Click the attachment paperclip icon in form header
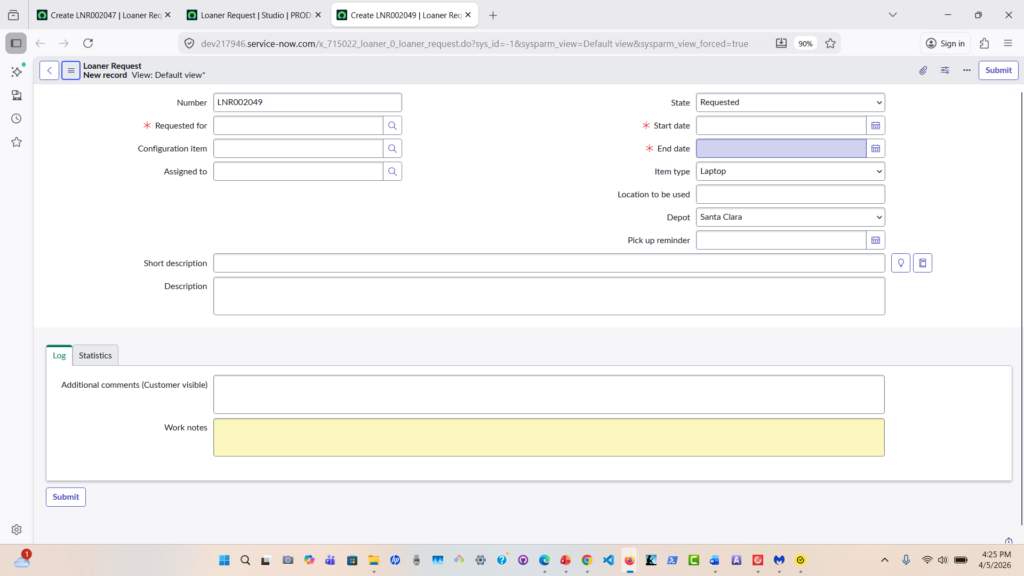 point(923,70)
